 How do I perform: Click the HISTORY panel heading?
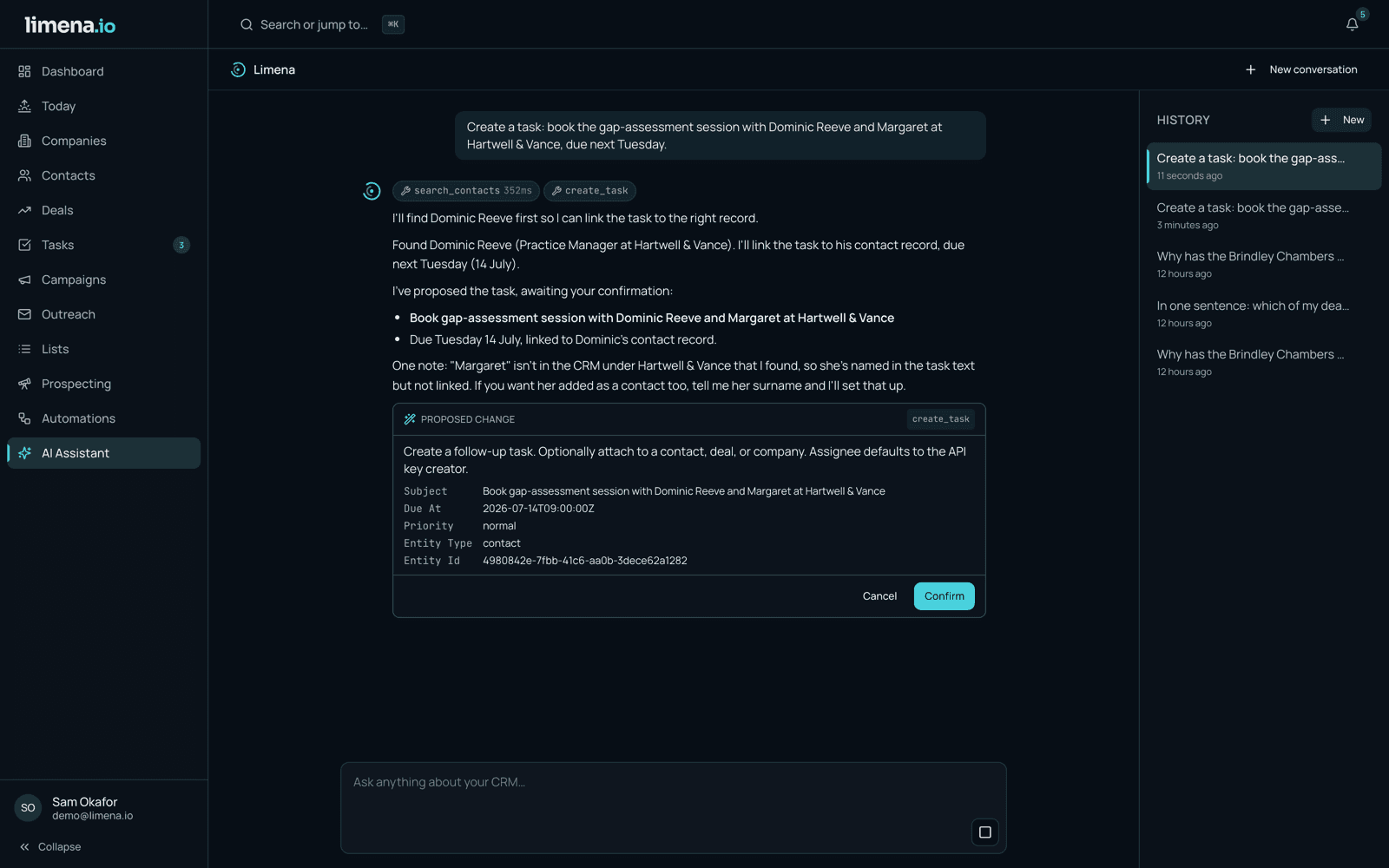point(1183,120)
